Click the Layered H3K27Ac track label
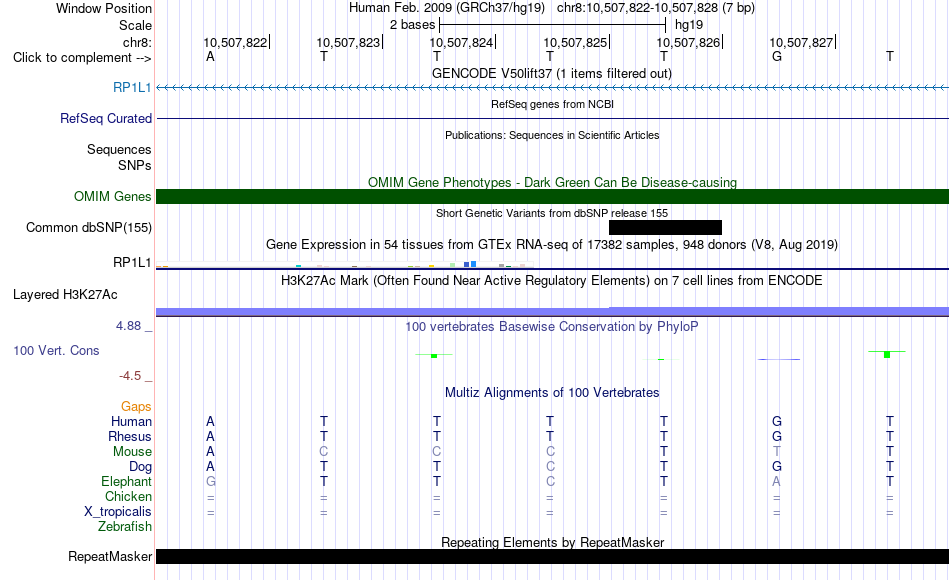This screenshot has width=950, height=580. 65,295
